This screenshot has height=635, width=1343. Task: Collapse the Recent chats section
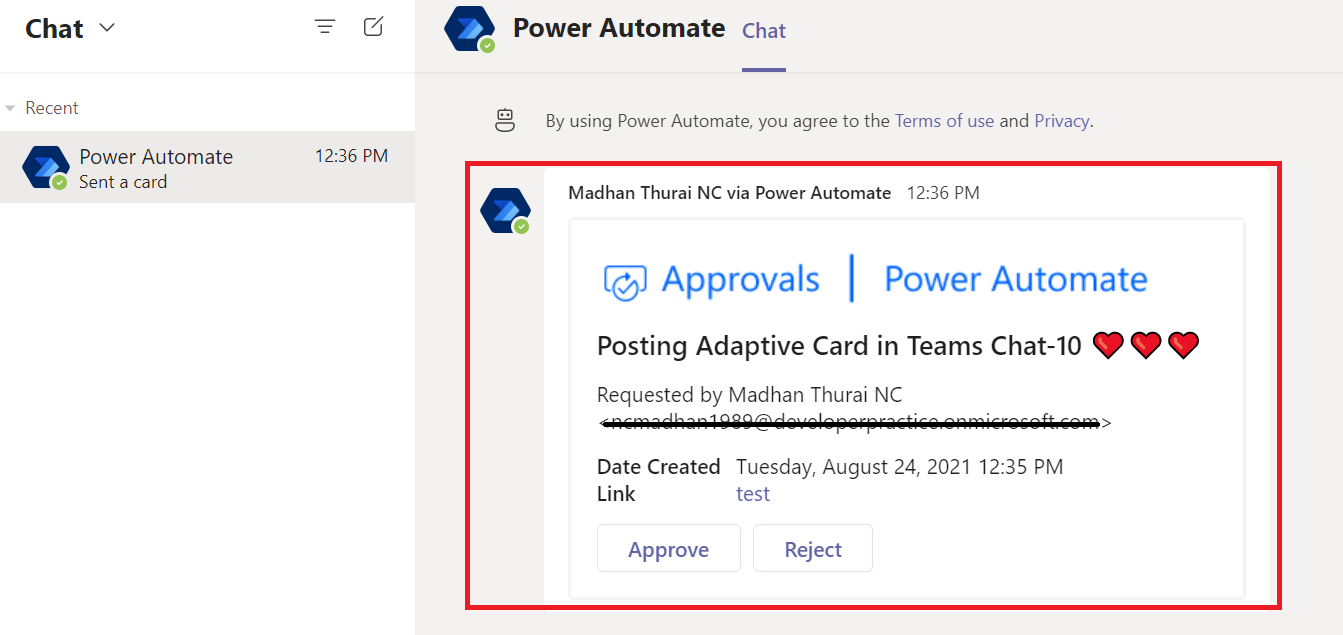[10, 108]
